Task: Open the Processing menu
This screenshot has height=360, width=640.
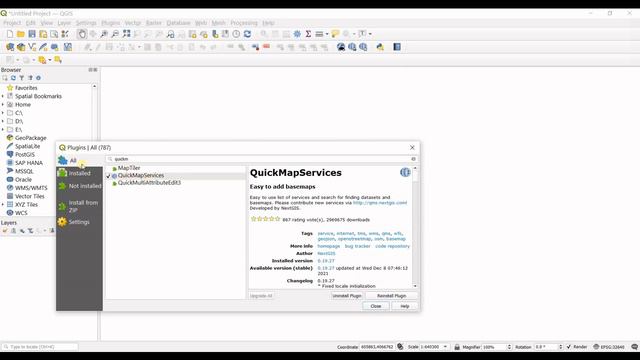Action: coord(244,23)
